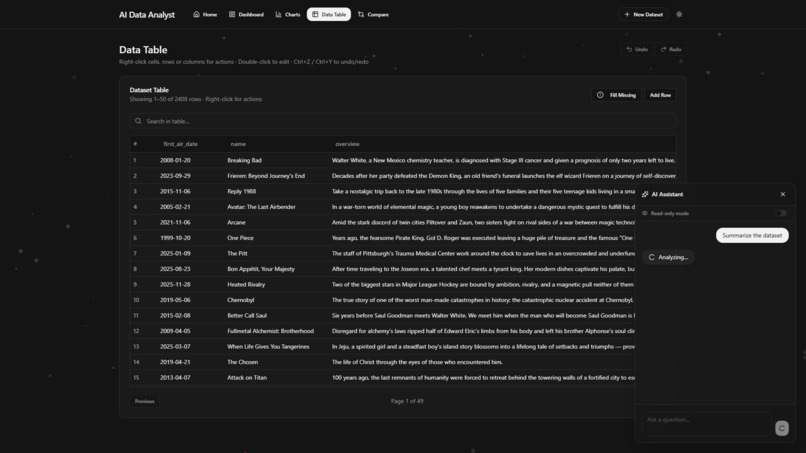Click the Fill Missing button
The image size is (806, 453).
point(616,95)
